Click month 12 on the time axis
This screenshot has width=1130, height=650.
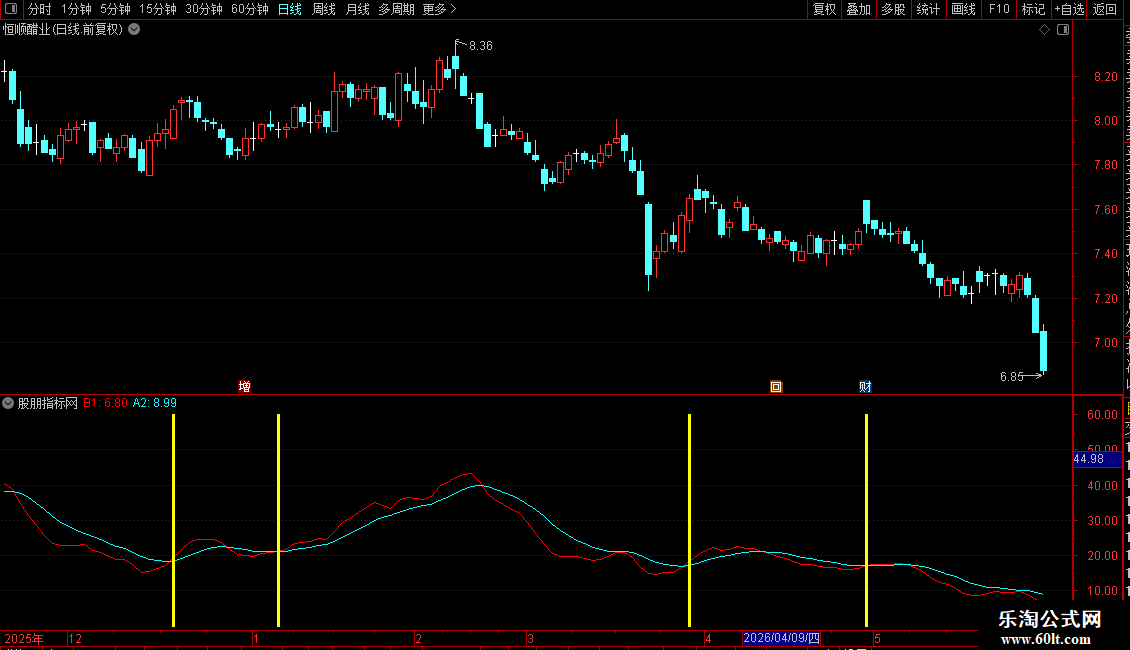coord(75,638)
